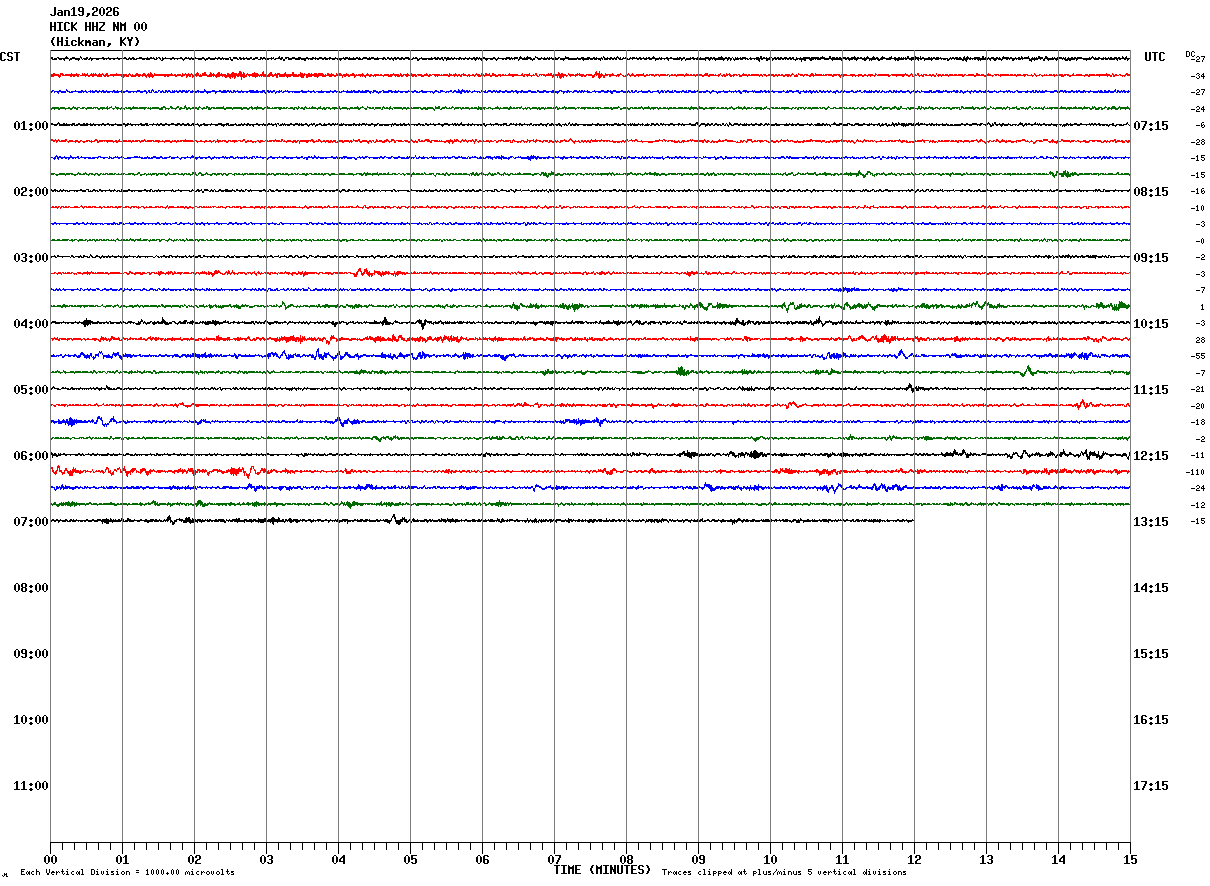Click minute tick label 07 on the bottom axis
Viewport: 1210px width, 886px height.
[x=554, y=859]
